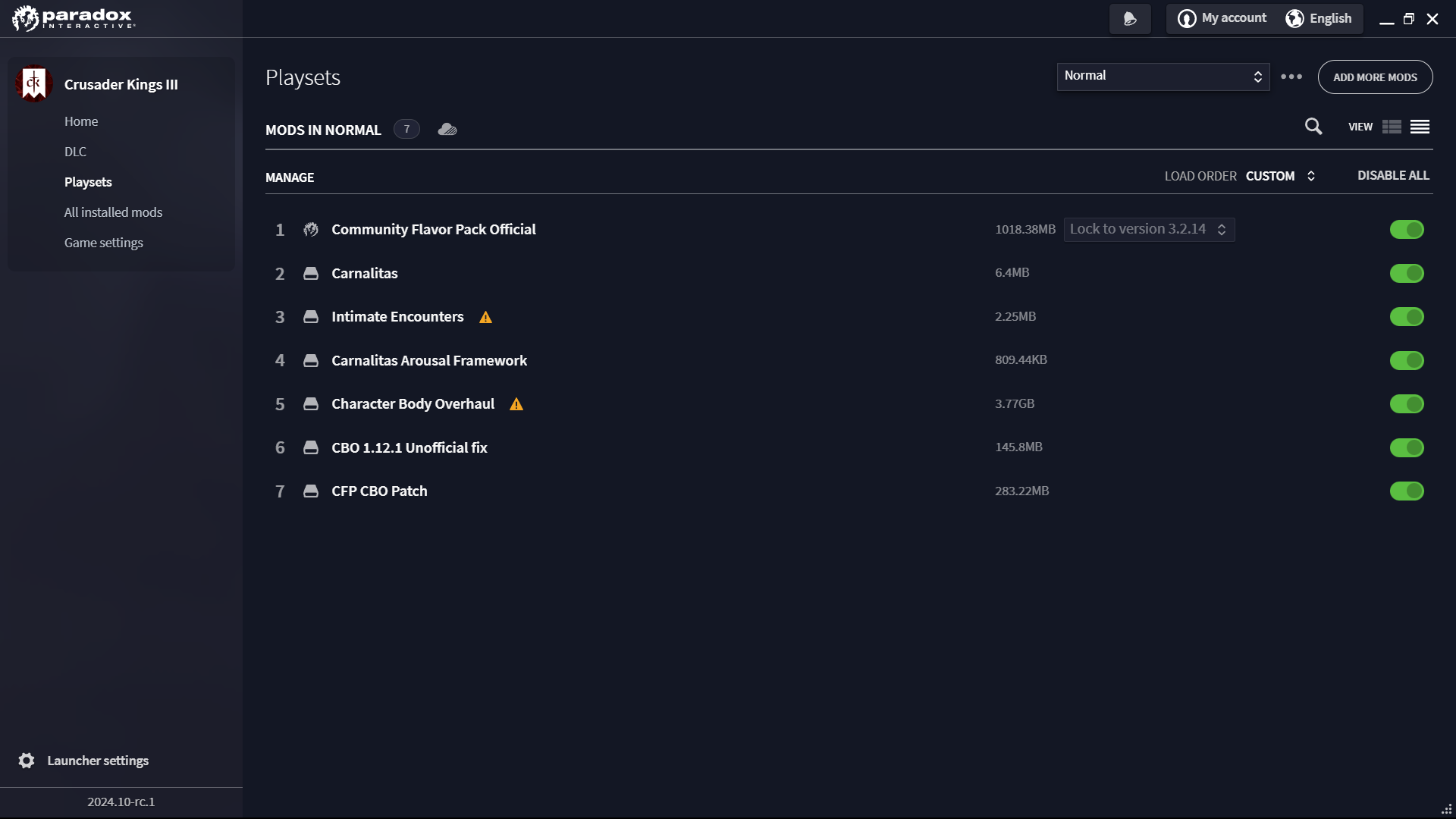Click the warning triangle on Character Body Overhaul

click(x=516, y=404)
